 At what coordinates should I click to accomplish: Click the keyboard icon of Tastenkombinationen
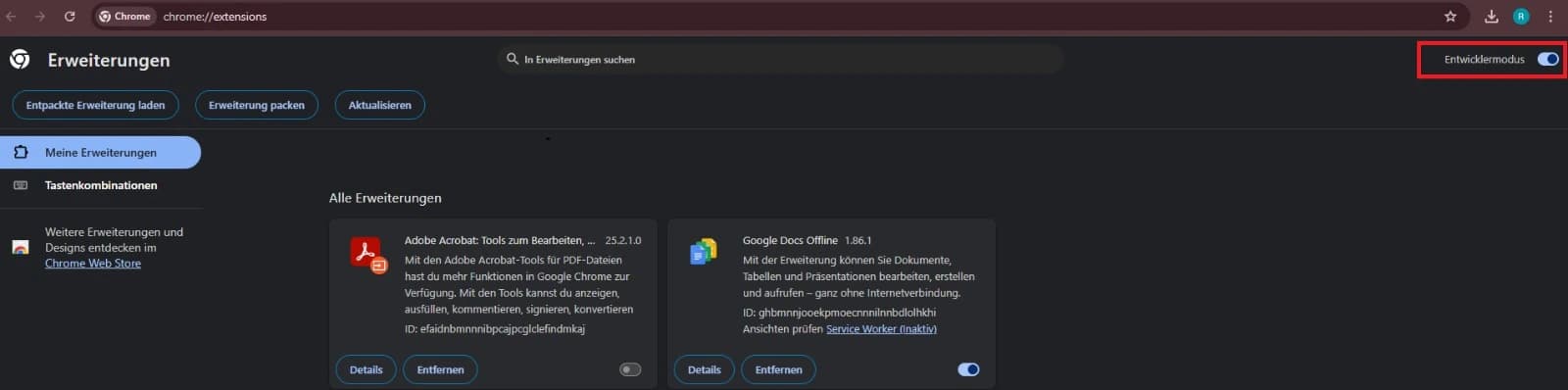tap(21, 185)
